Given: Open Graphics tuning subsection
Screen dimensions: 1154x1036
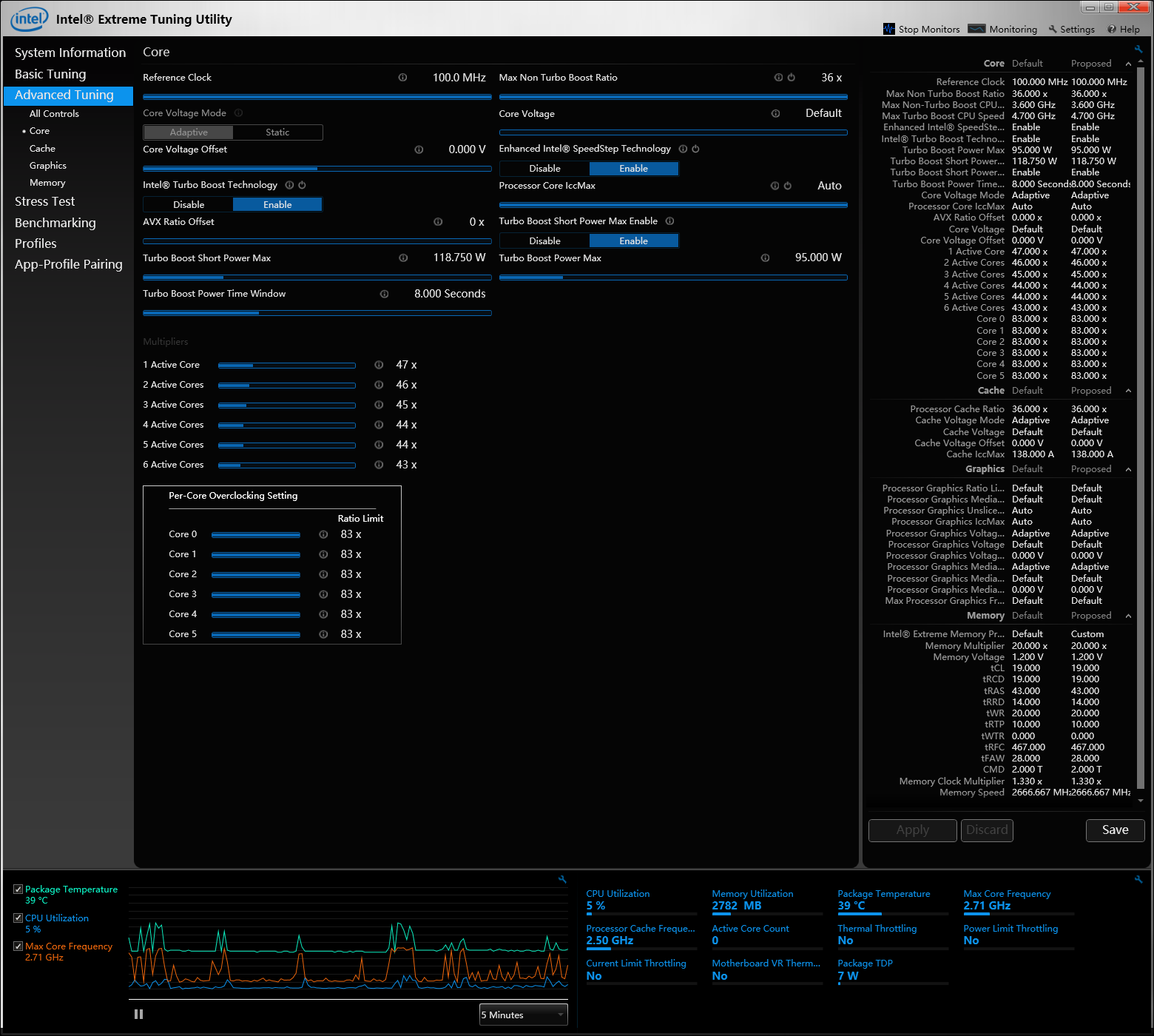Looking at the screenshot, I should click(48, 166).
